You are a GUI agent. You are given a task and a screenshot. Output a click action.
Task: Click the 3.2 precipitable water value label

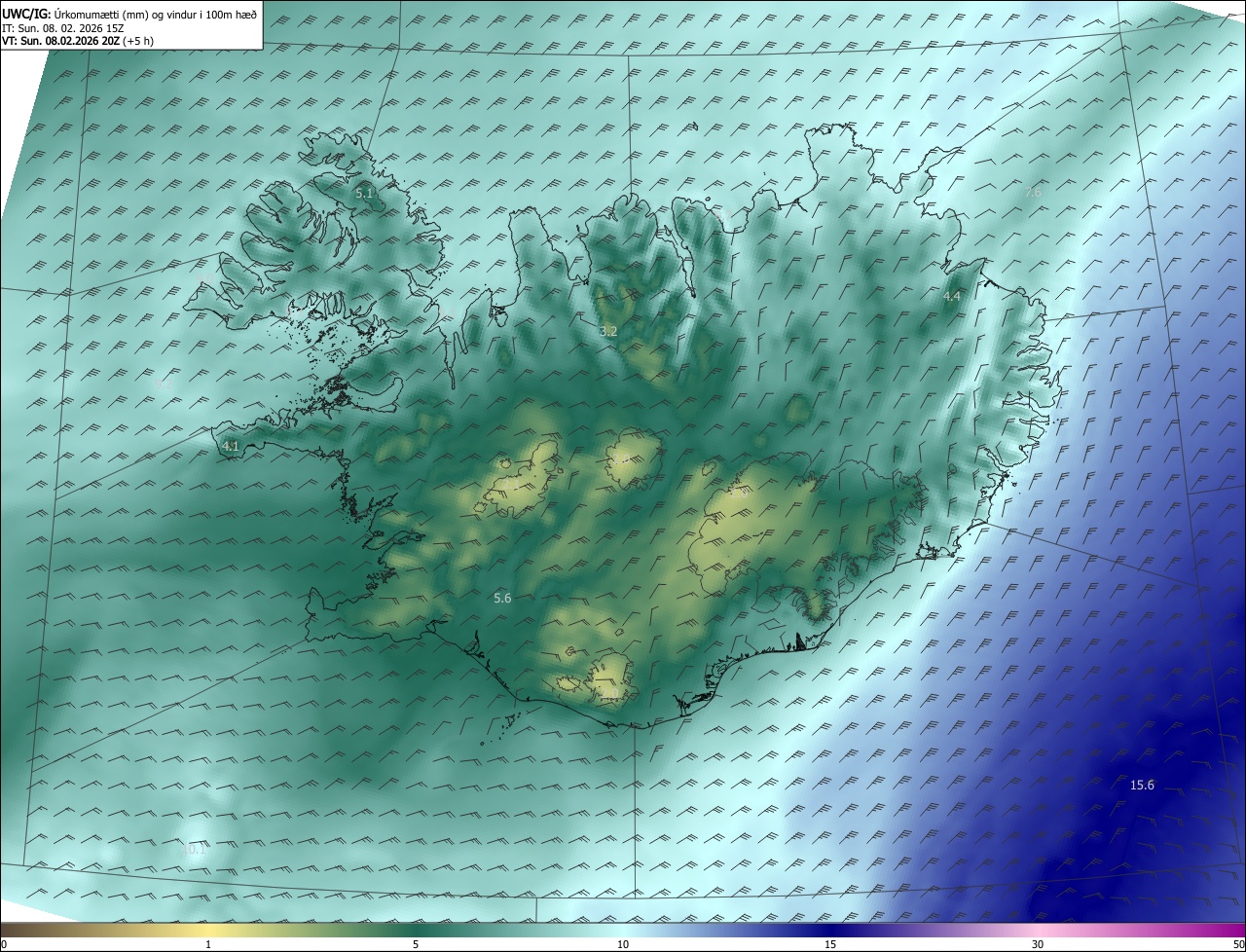(608, 332)
